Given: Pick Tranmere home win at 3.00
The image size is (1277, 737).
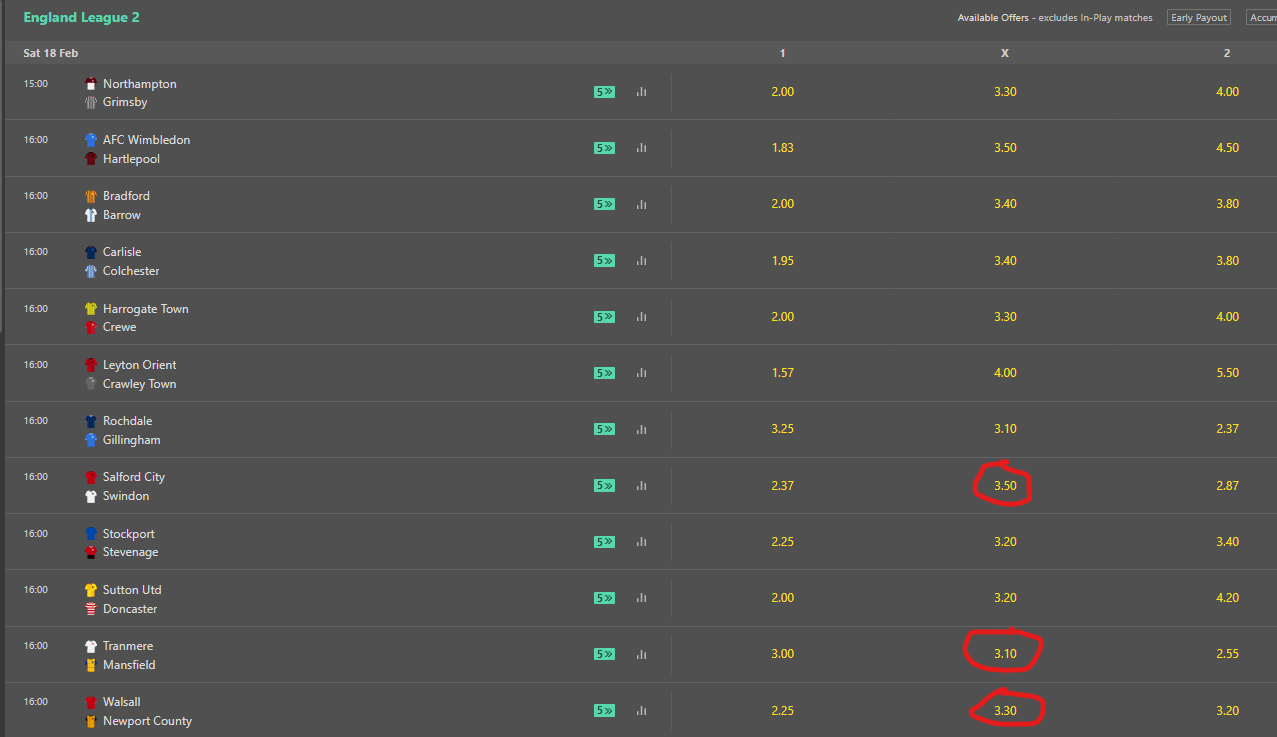Looking at the screenshot, I should [782, 653].
